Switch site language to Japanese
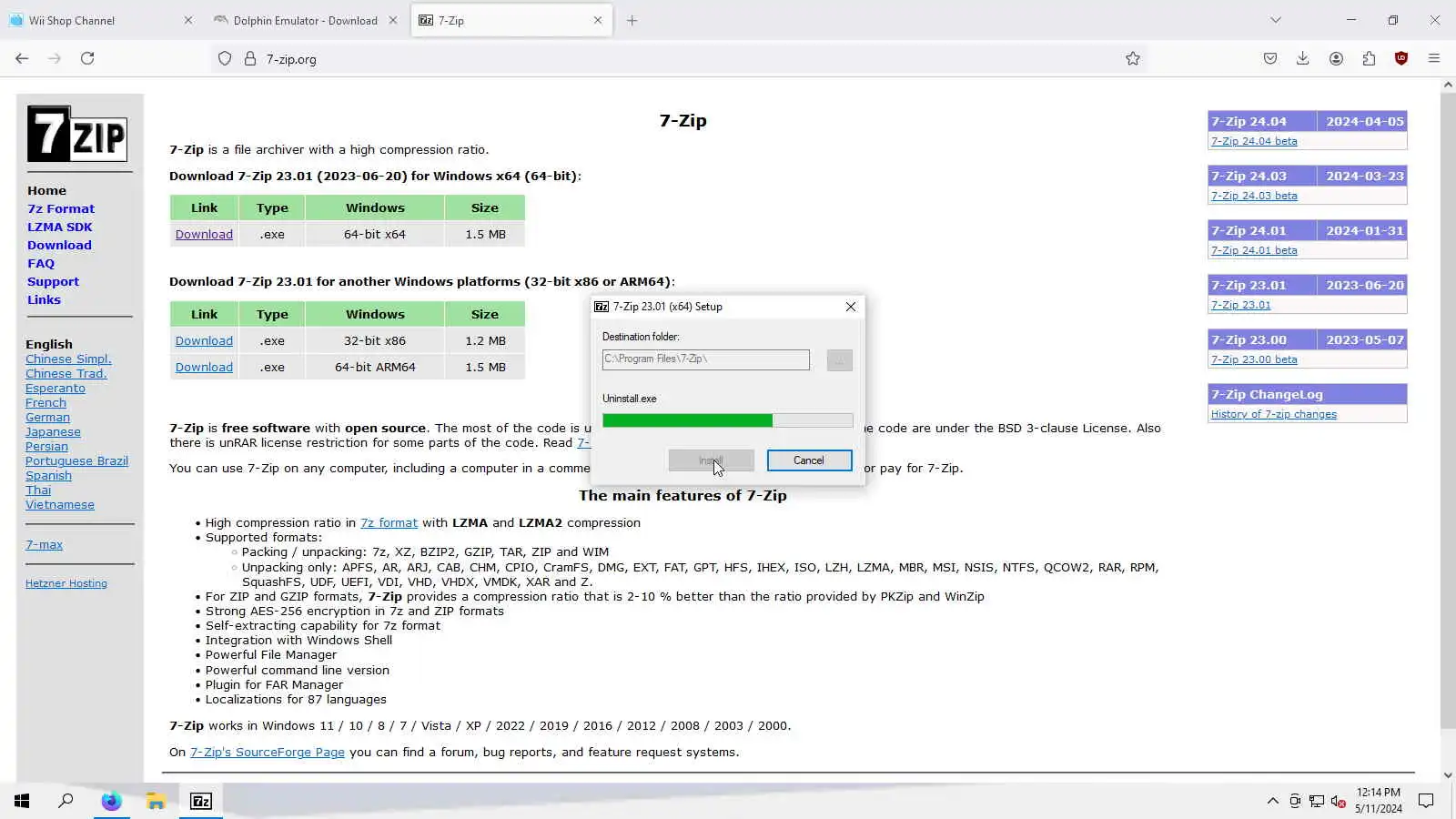Viewport: 1456px width, 819px height. (x=53, y=431)
